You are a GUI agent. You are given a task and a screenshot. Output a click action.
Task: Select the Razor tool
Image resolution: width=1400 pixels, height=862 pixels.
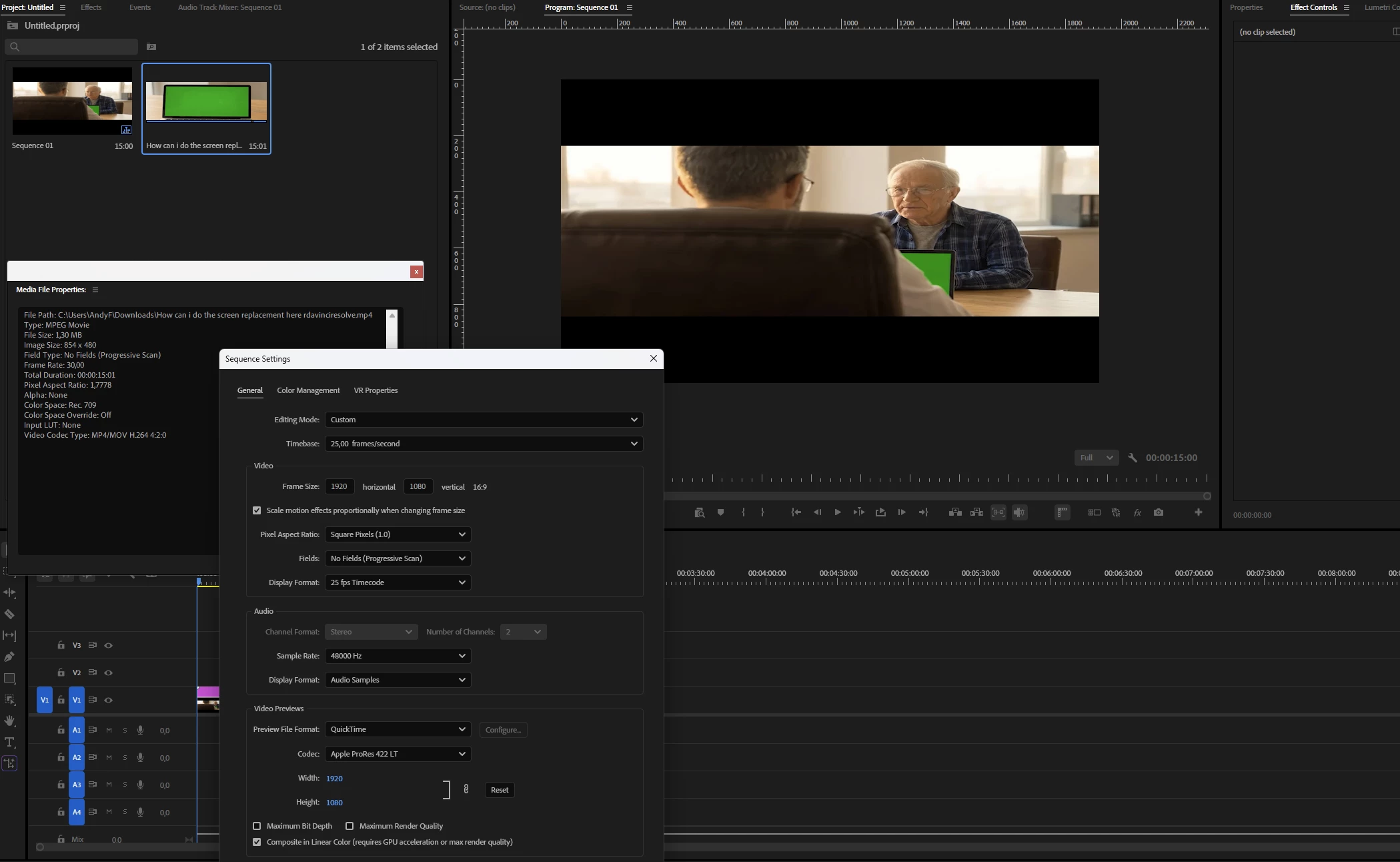coord(9,614)
